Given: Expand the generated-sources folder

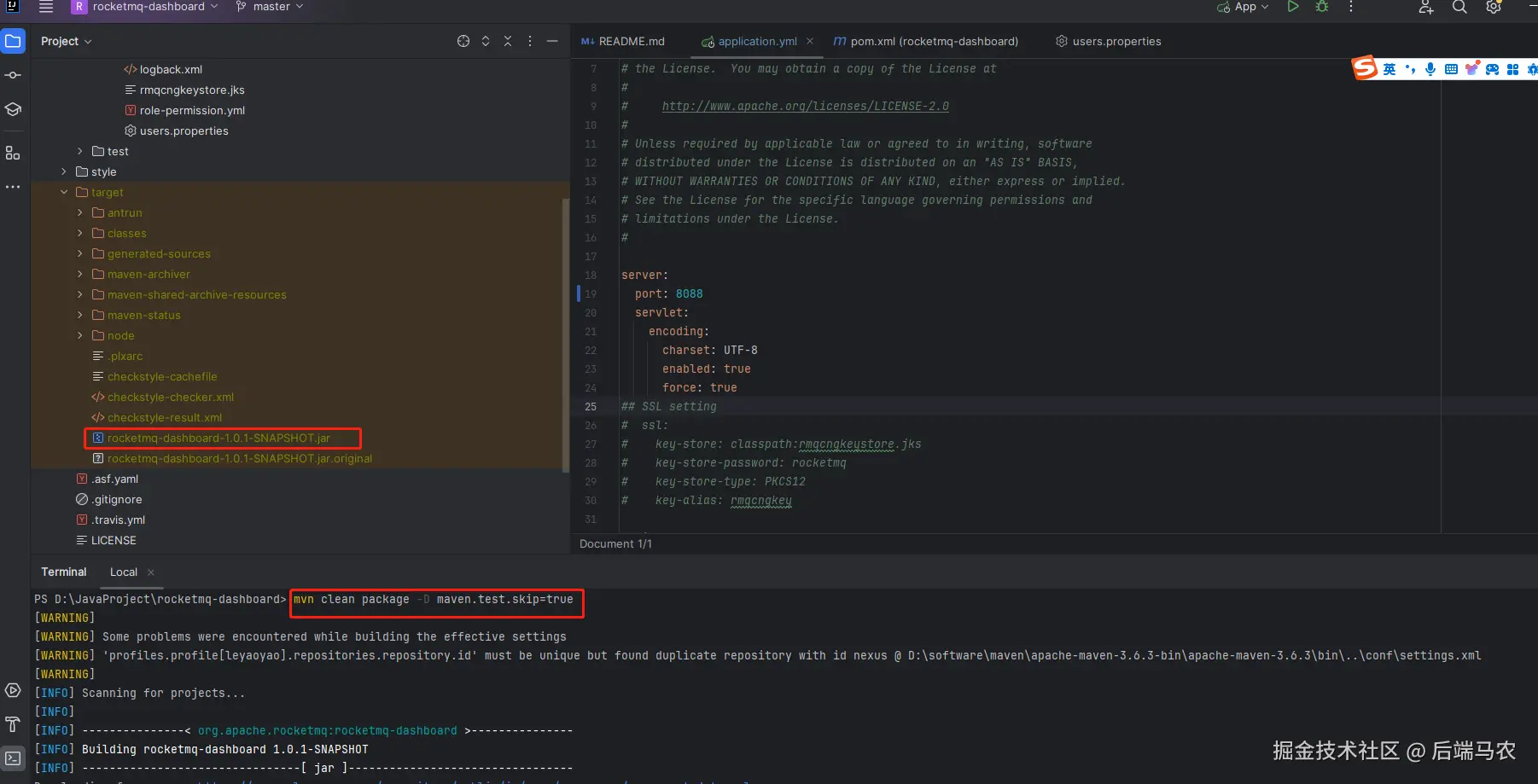Looking at the screenshot, I should click(80, 253).
